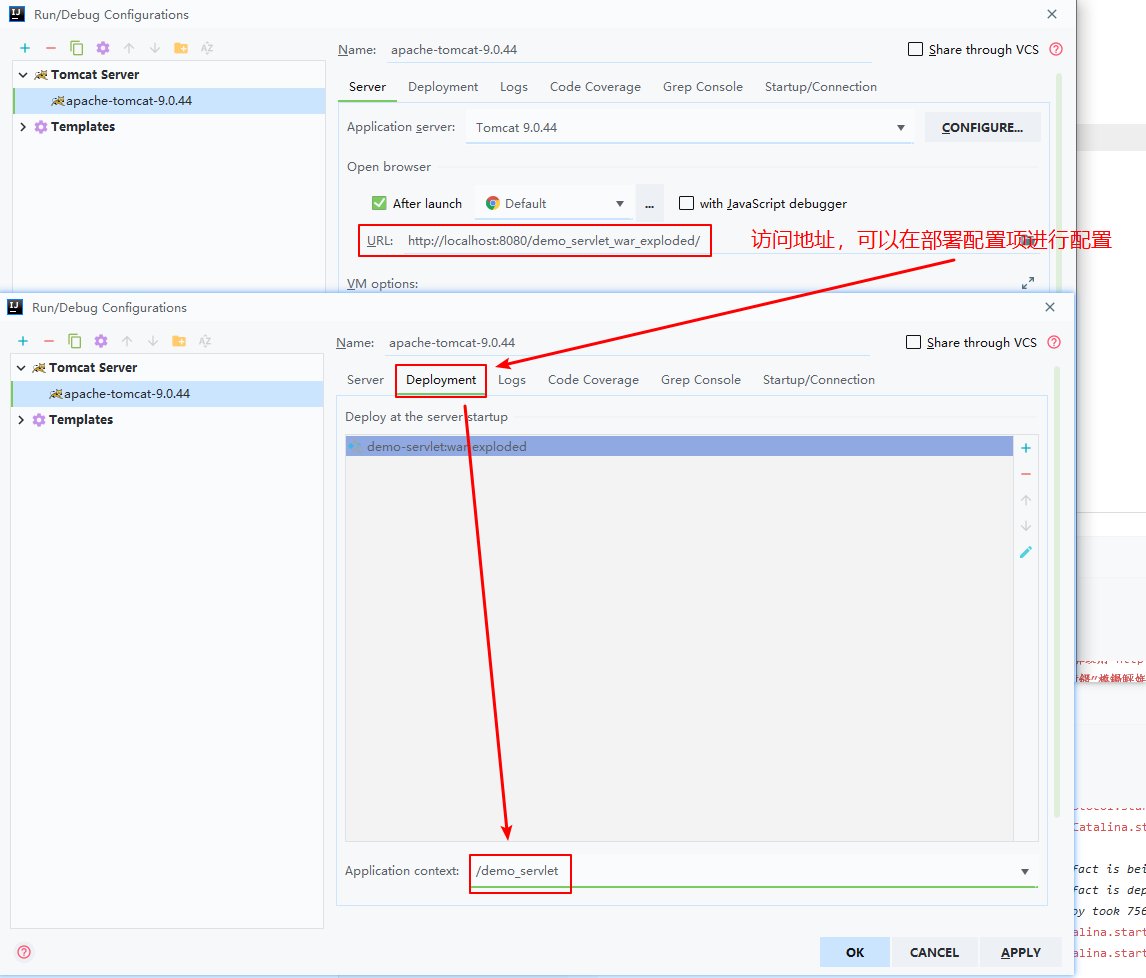Collapse Tomcat Server node in front dialog
This screenshot has width=1146, height=978.
tap(21, 368)
